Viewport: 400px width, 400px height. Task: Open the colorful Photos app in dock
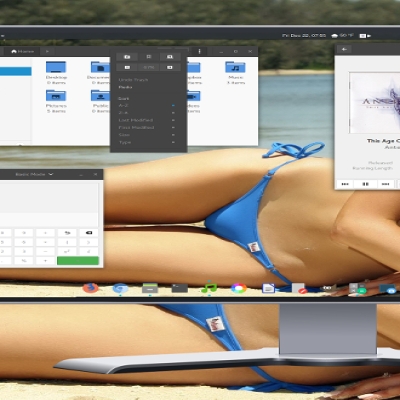pyautogui.click(x=239, y=288)
